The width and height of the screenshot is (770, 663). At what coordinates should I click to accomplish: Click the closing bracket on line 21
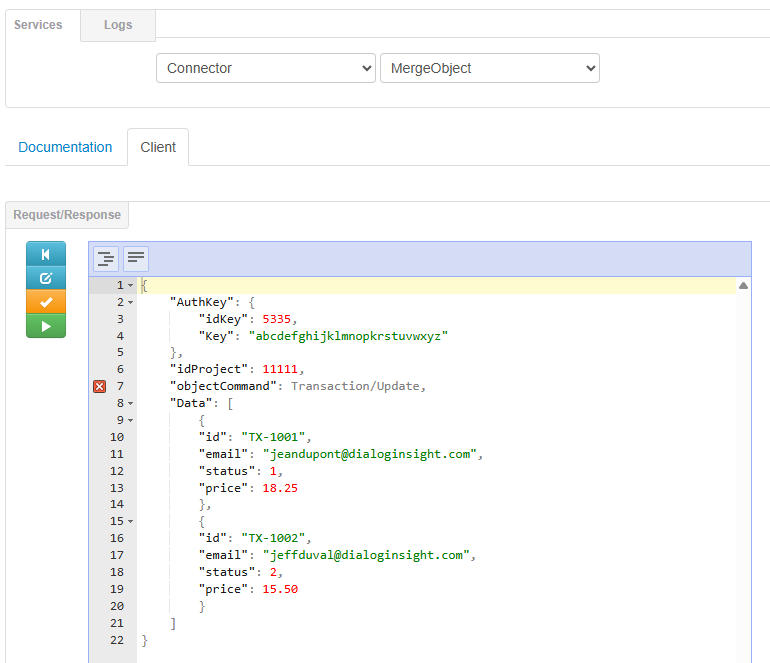click(173, 623)
